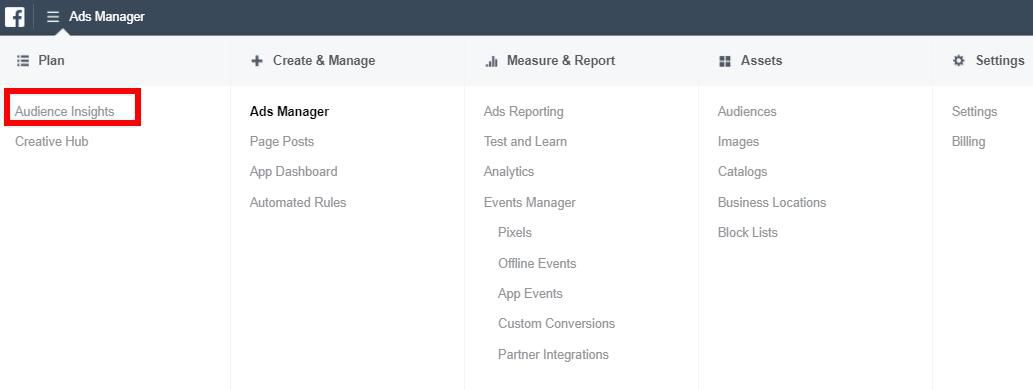Open Partner Integrations
The width and height of the screenshot is (1033, 390).
(553, 354)
